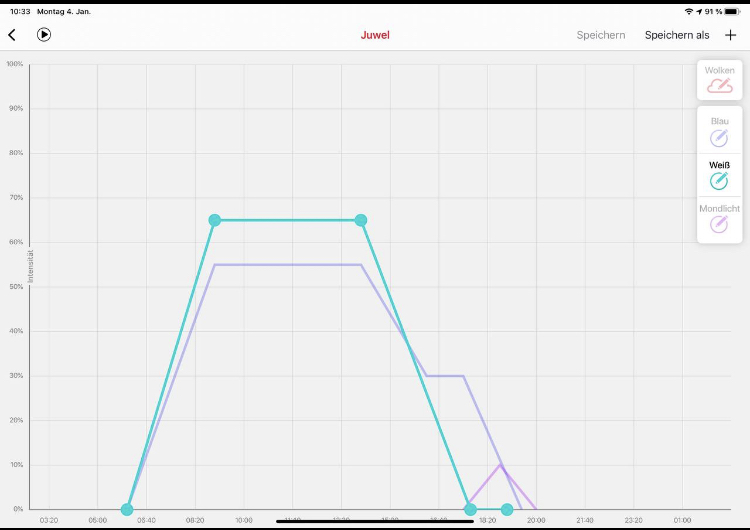Tap the battery indicator in status bar
Screen dimensions: 750x530
(733, 11)
